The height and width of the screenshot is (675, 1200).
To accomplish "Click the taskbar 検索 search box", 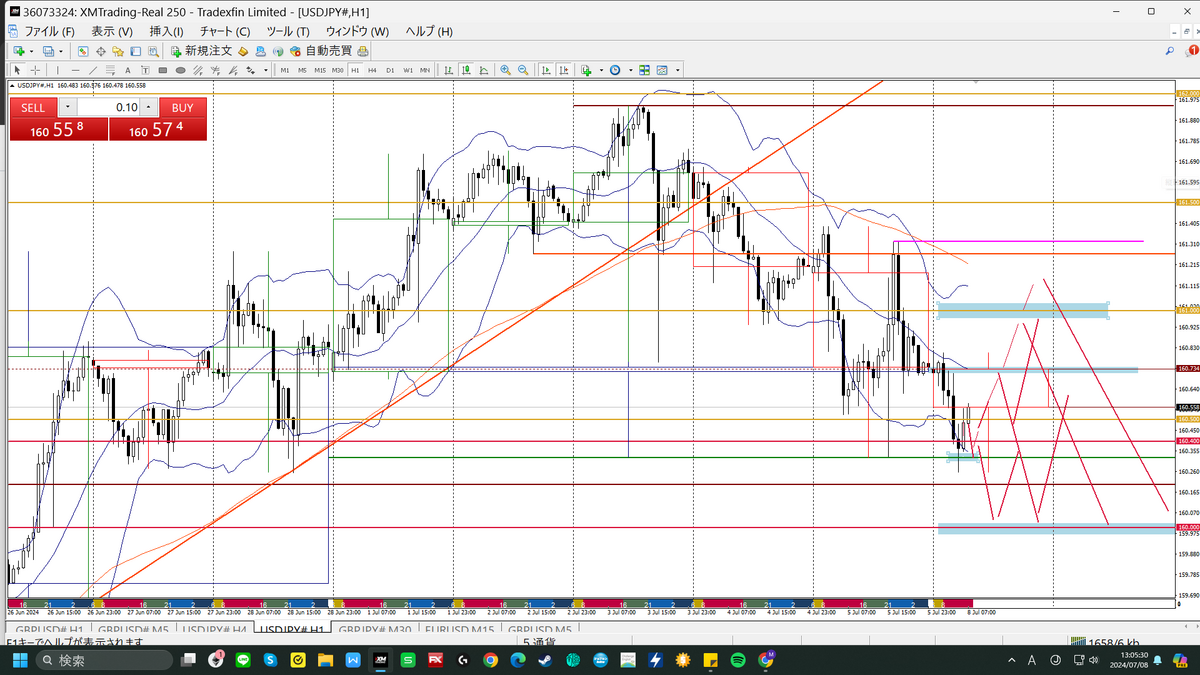I will pos(106,660).
